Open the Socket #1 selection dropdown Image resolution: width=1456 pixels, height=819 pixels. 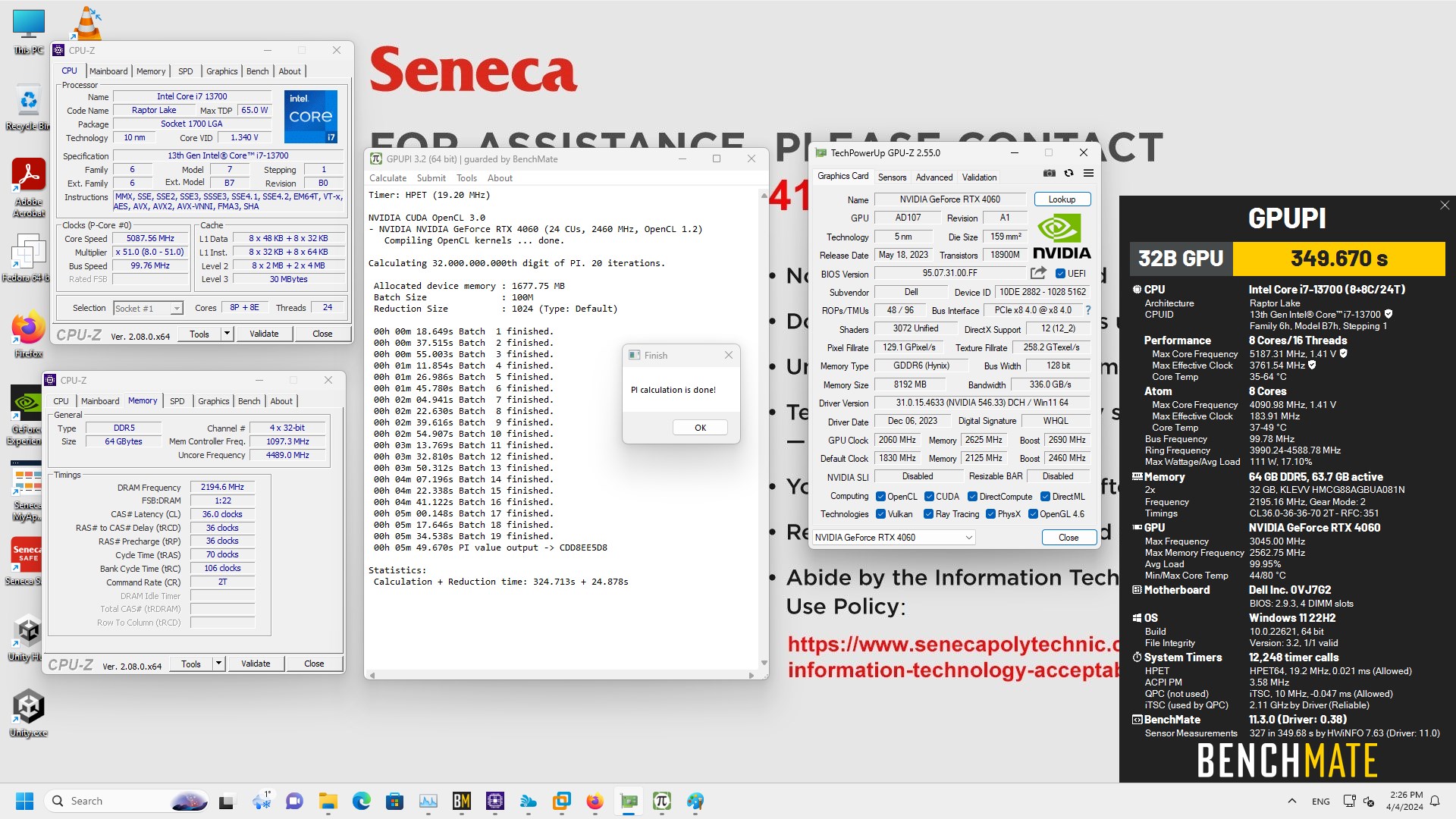(148, 309)
